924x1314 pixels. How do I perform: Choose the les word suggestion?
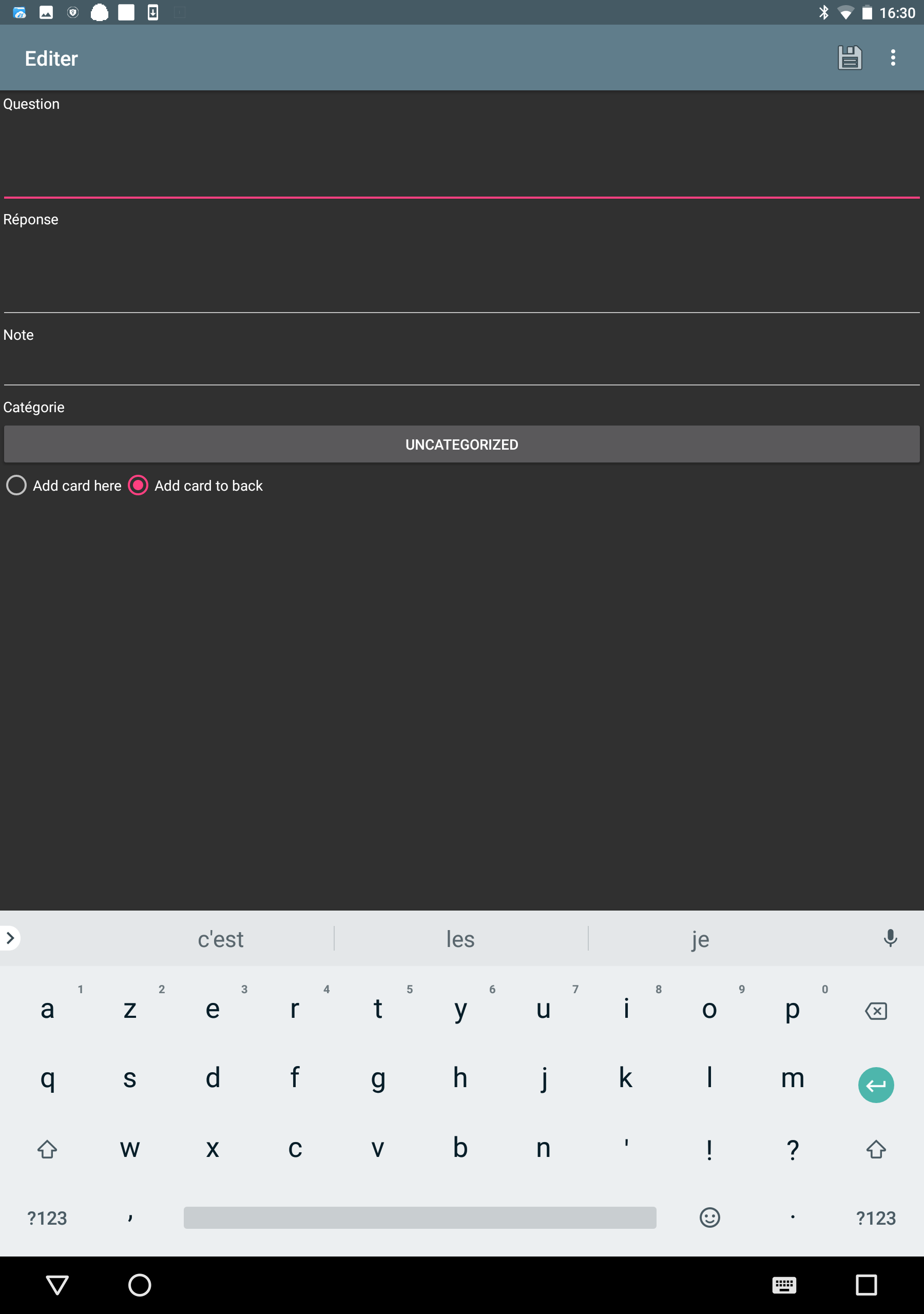click(460, 939)
